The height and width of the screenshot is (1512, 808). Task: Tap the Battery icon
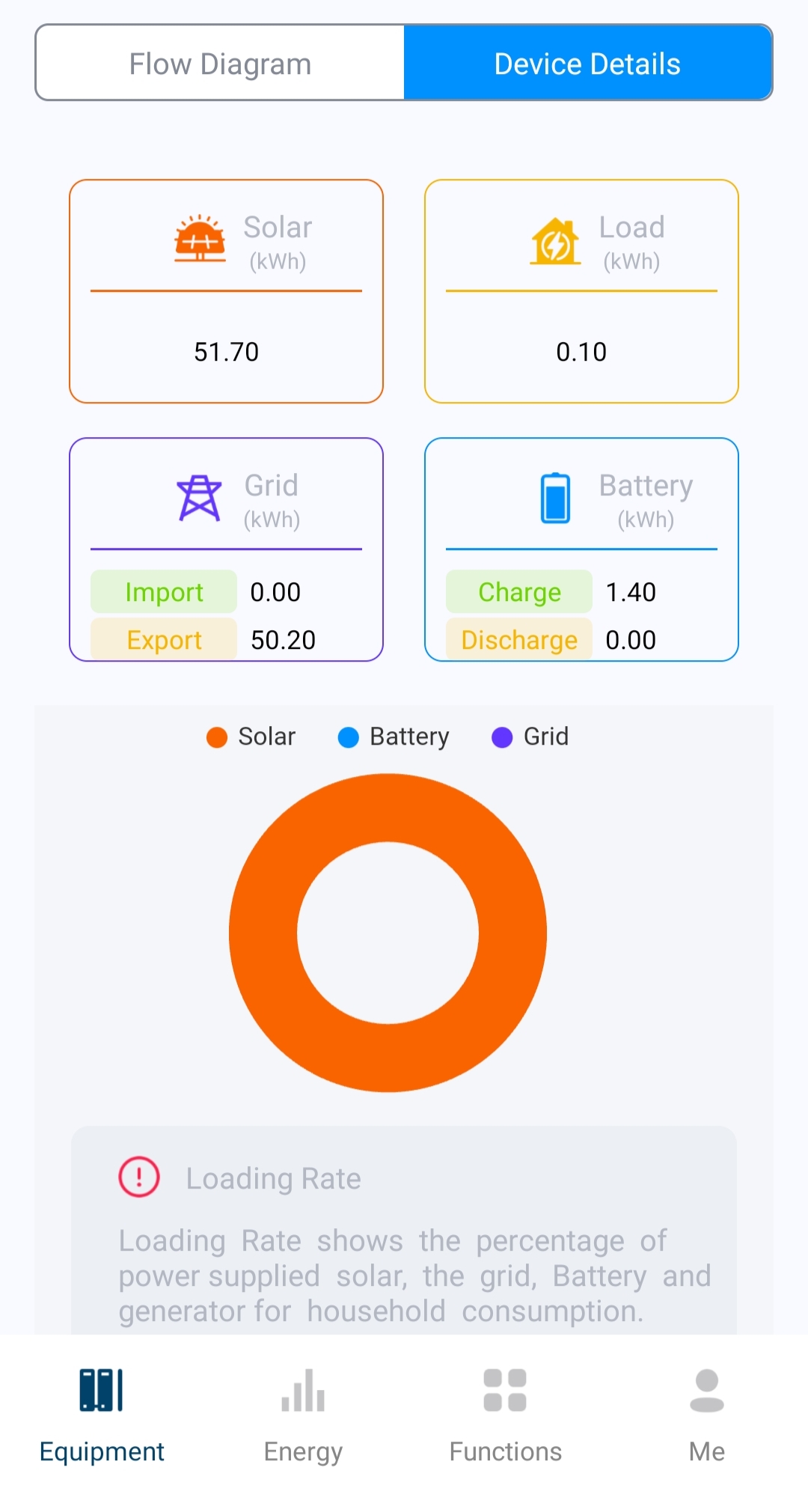tap(555, 498)
